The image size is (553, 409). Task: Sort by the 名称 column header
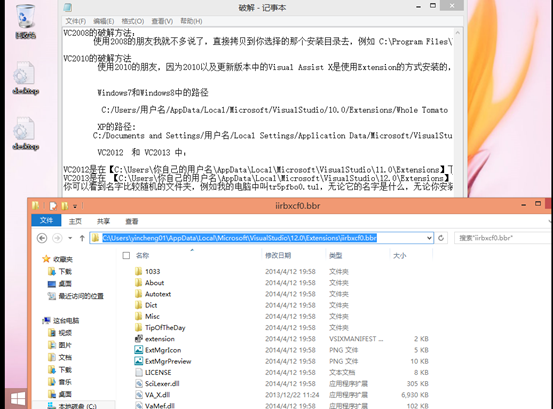(142, 255)
